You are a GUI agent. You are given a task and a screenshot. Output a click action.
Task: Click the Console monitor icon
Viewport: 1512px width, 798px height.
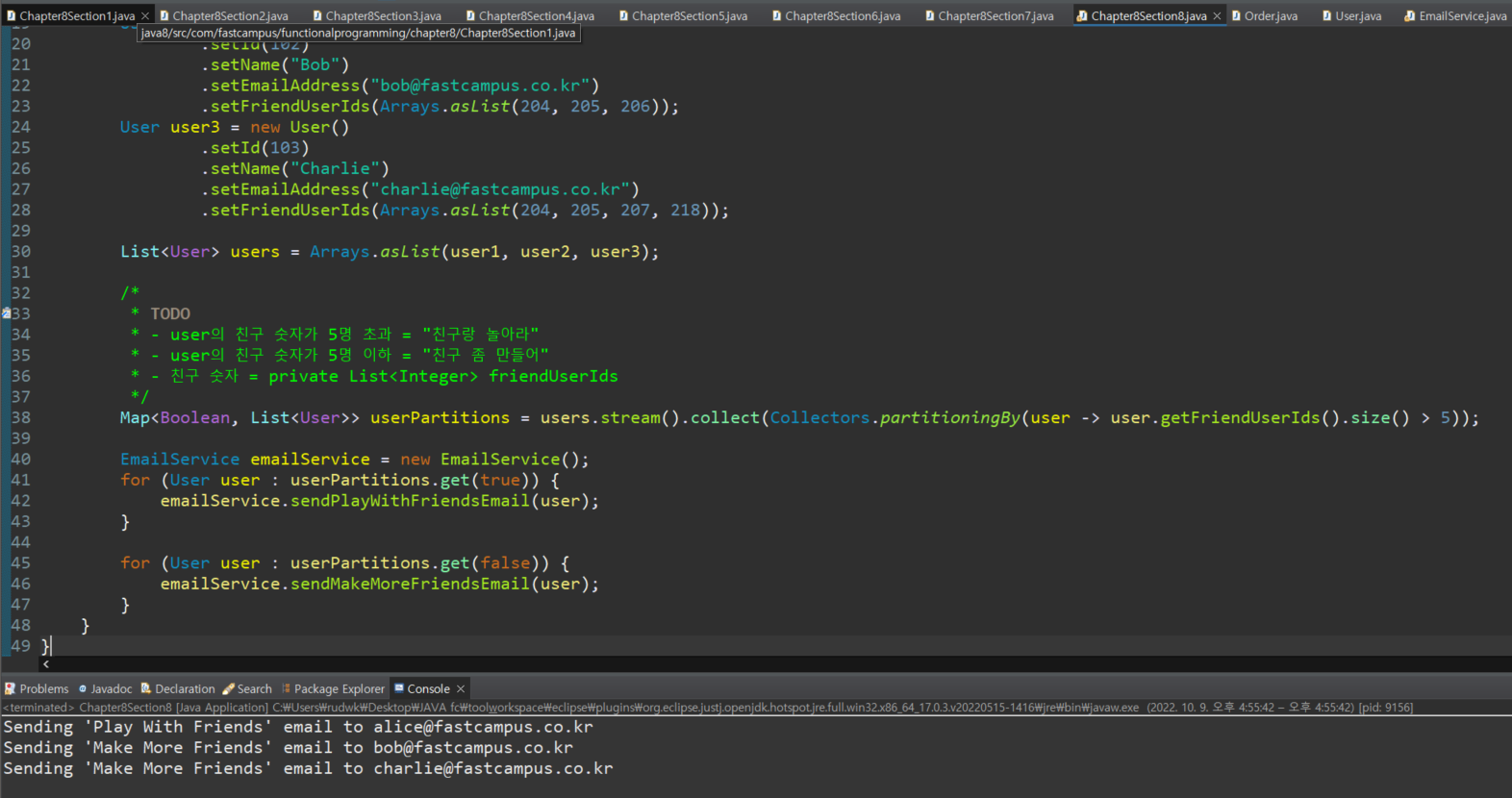pyautogui.click(x=399, y=688)
